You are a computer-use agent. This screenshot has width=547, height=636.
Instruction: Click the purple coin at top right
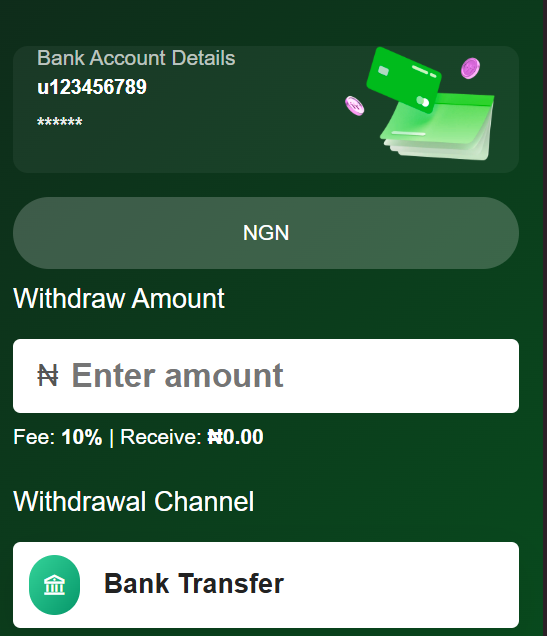pyautogui.click(x=470, y=68)
